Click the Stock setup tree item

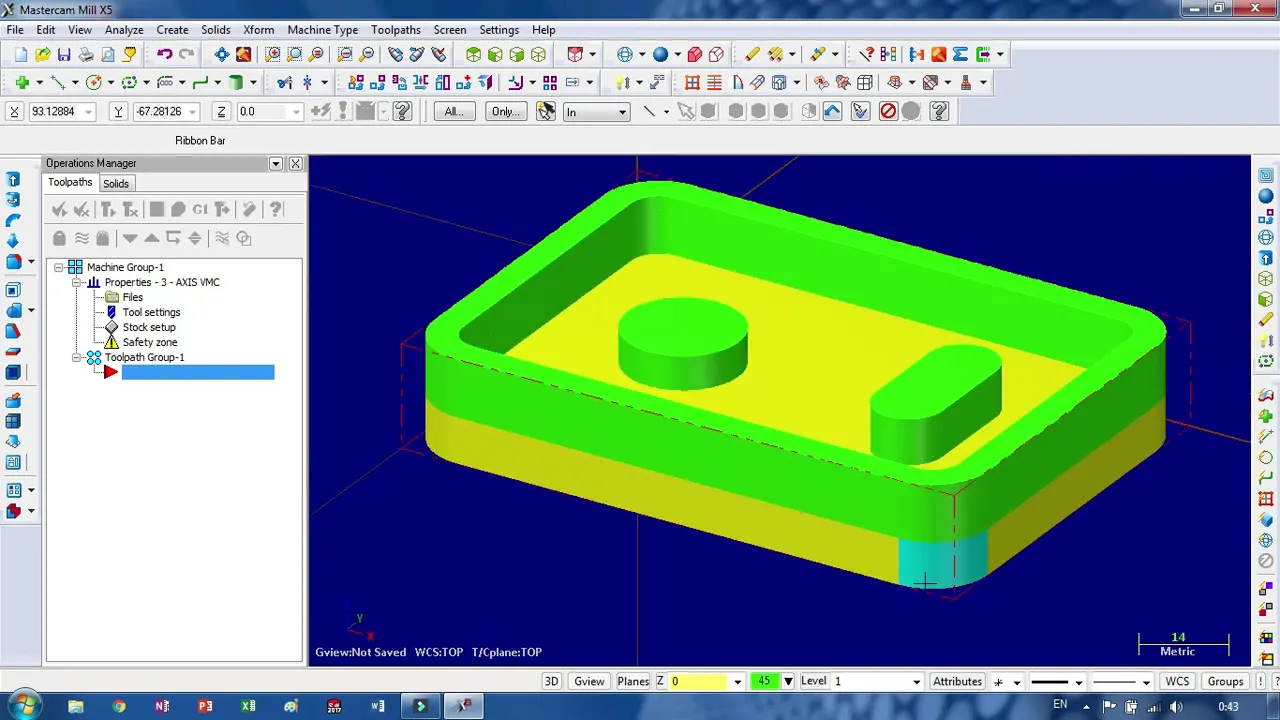[148, 327]
